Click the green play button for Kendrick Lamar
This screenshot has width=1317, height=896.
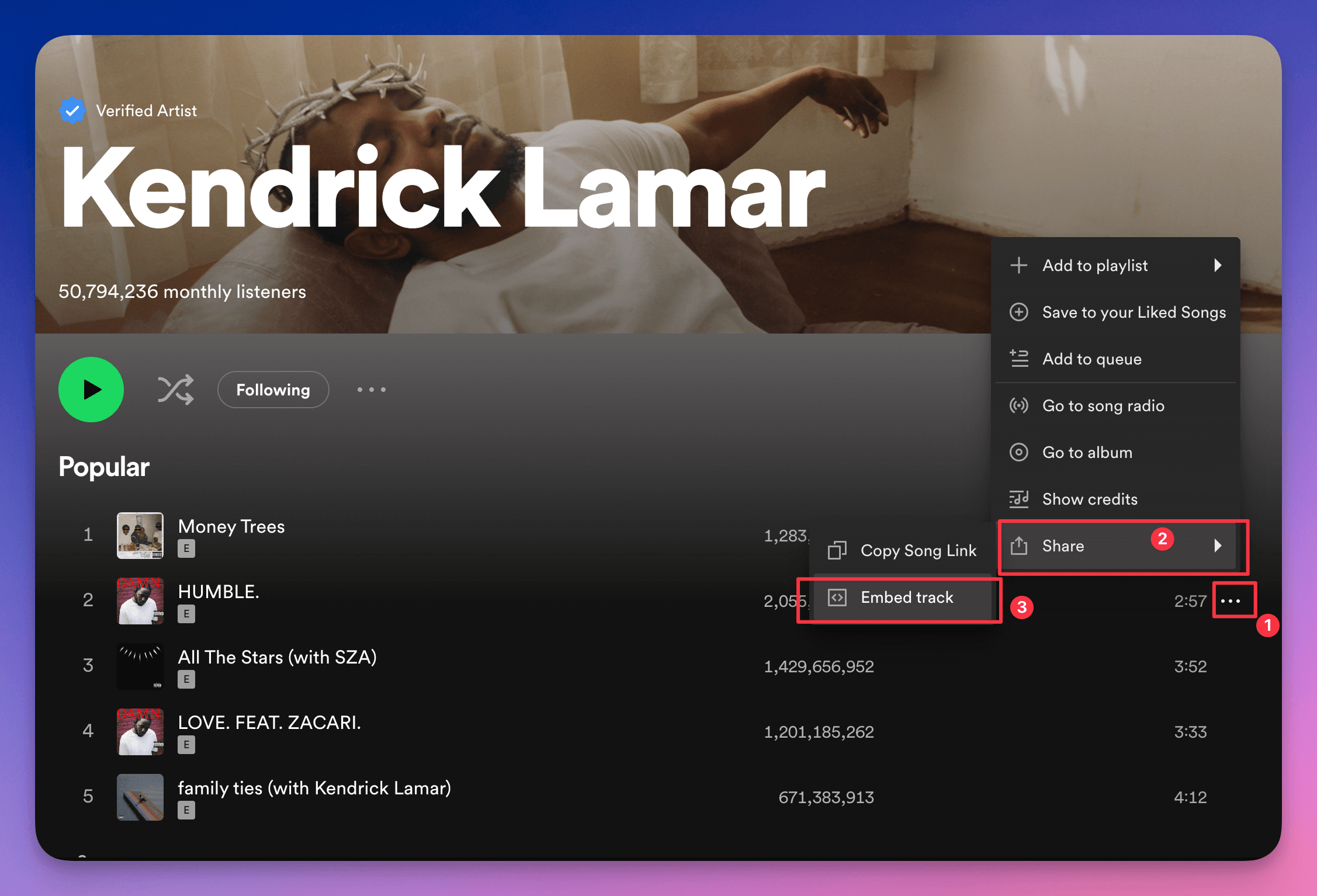91,390
